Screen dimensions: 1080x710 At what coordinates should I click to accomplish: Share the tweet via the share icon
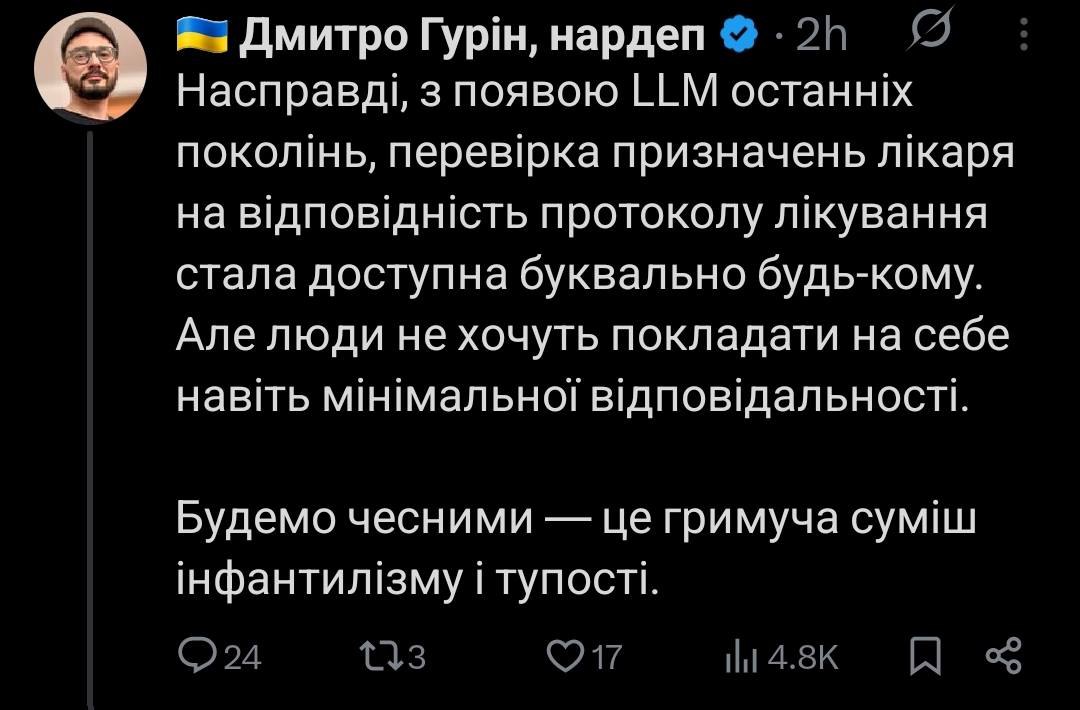coord(1002,656)
